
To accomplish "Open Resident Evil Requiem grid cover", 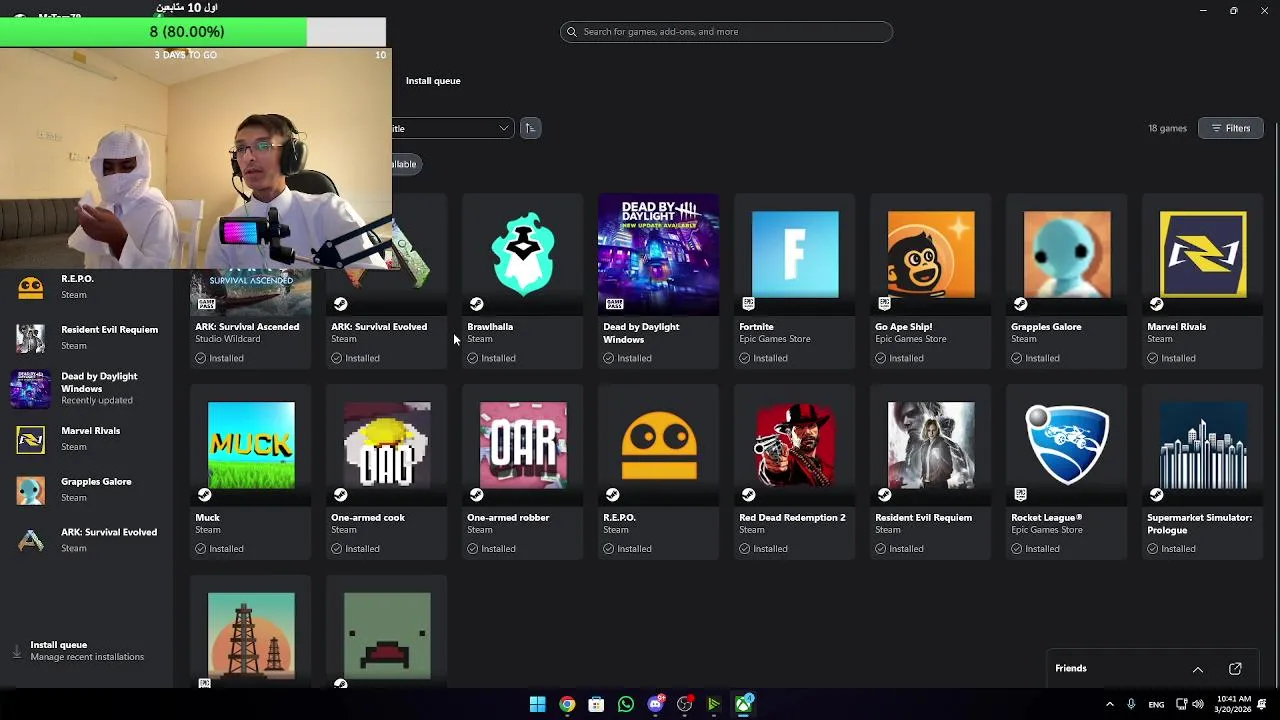I will coord(931,445).
